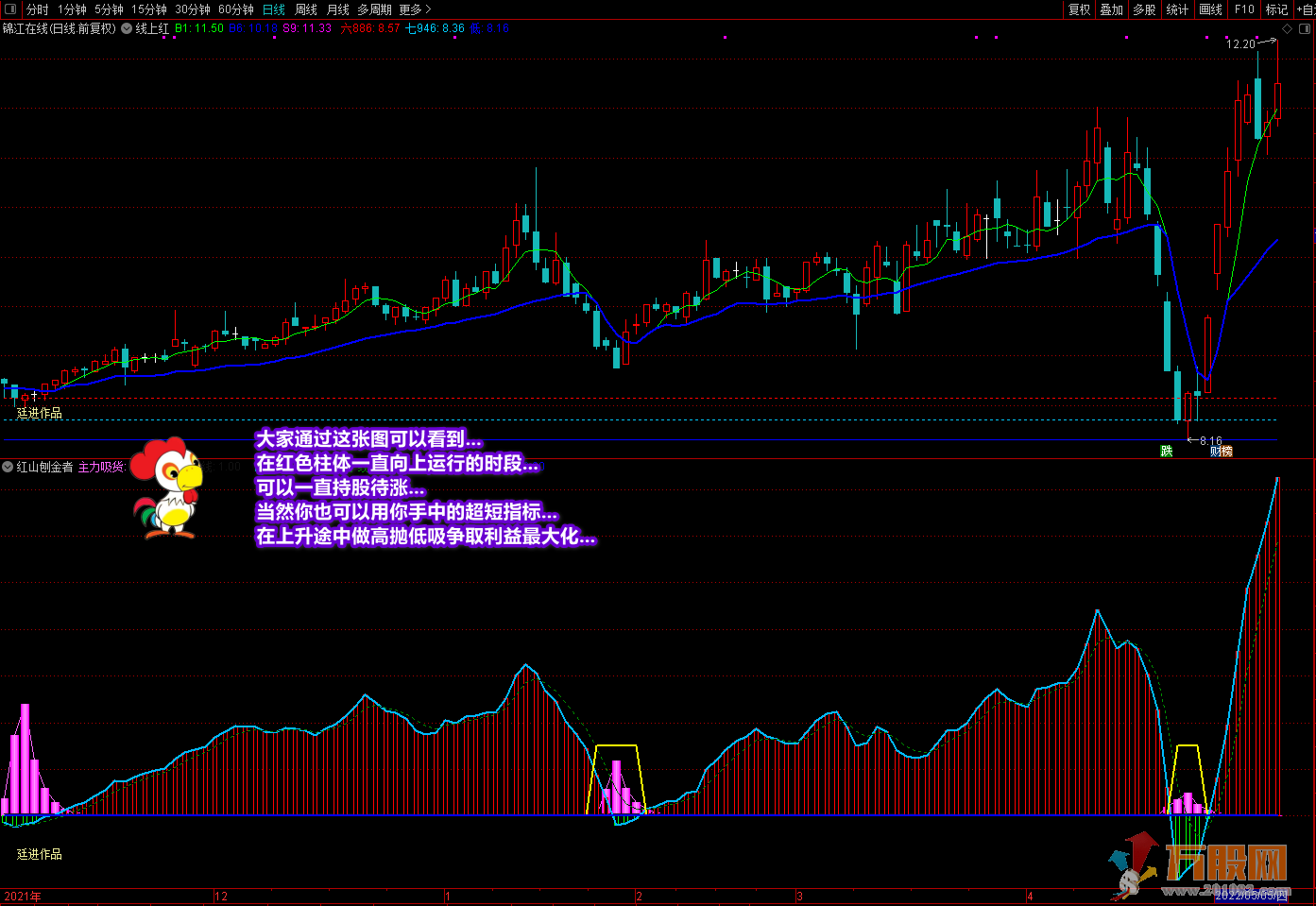Select the 分时 intraday view
The height and width of the screenshot is (906, 1316).
[x=37, y=9]
